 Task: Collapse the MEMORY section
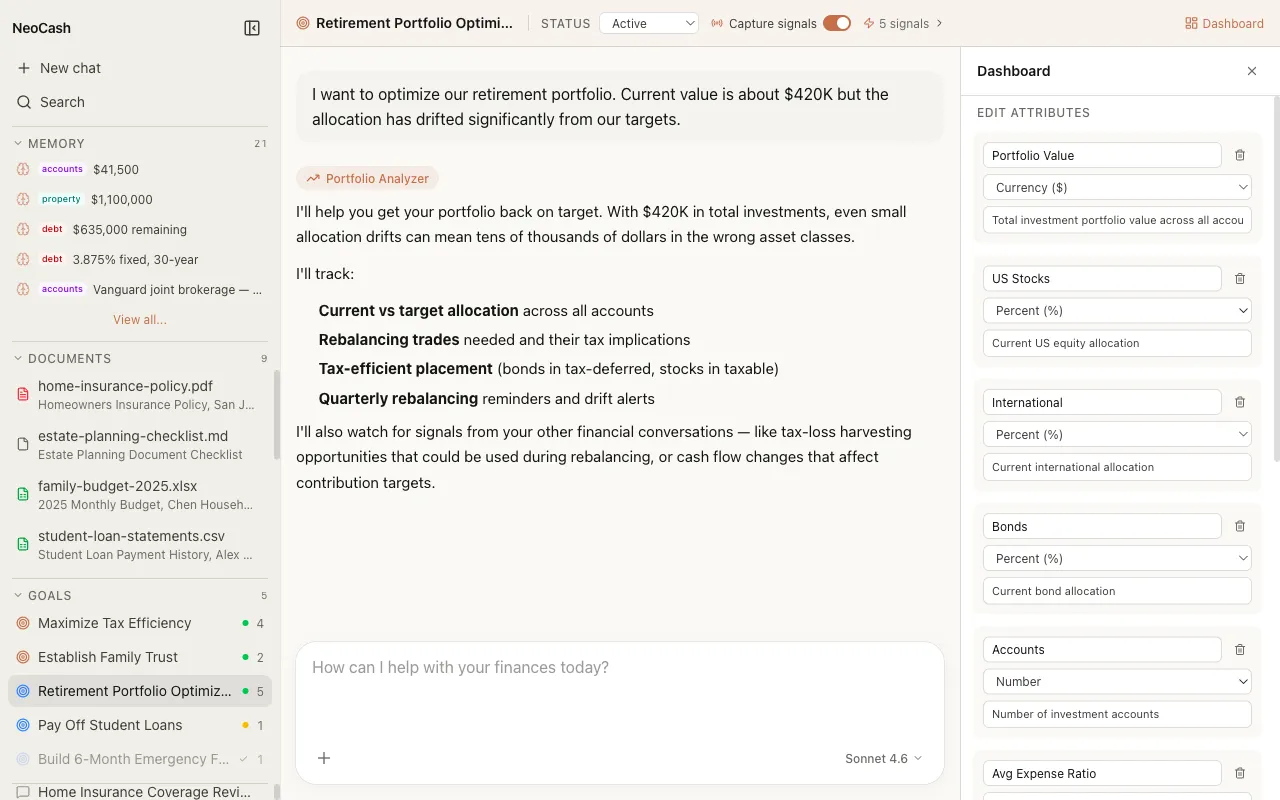tap(16, 143)
